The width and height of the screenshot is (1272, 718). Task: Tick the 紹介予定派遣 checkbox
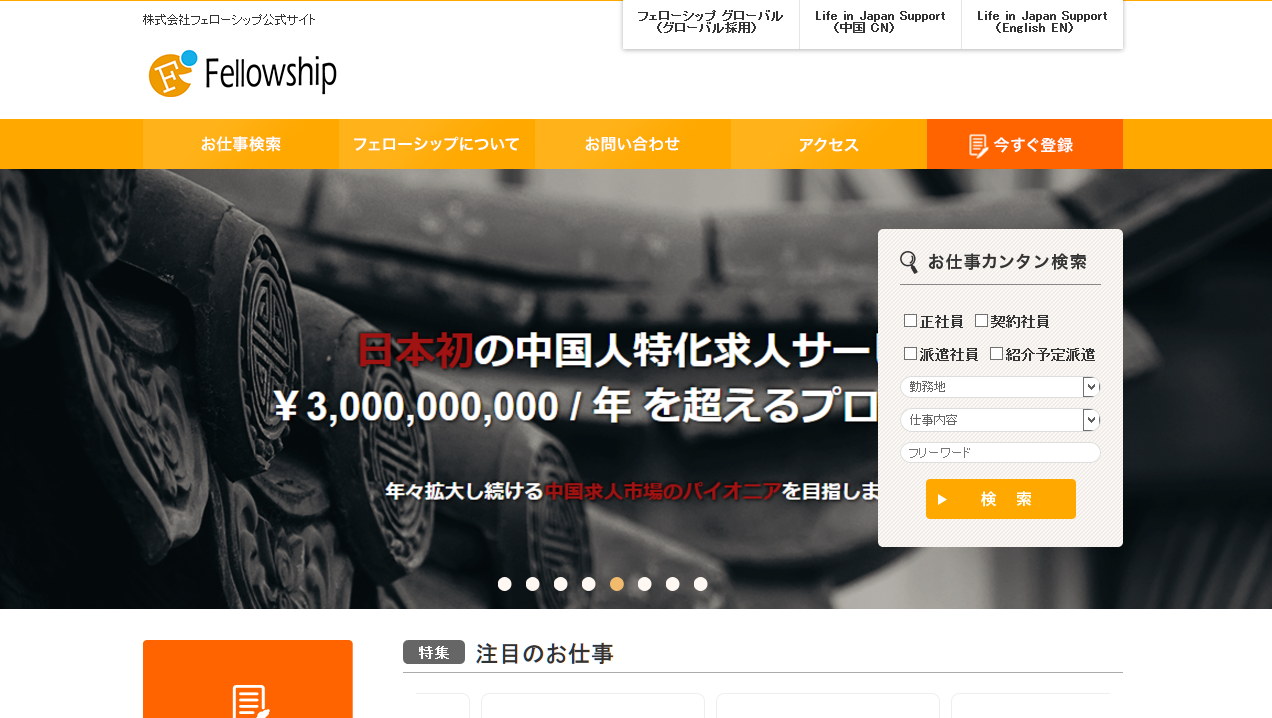tap(996, 354)
